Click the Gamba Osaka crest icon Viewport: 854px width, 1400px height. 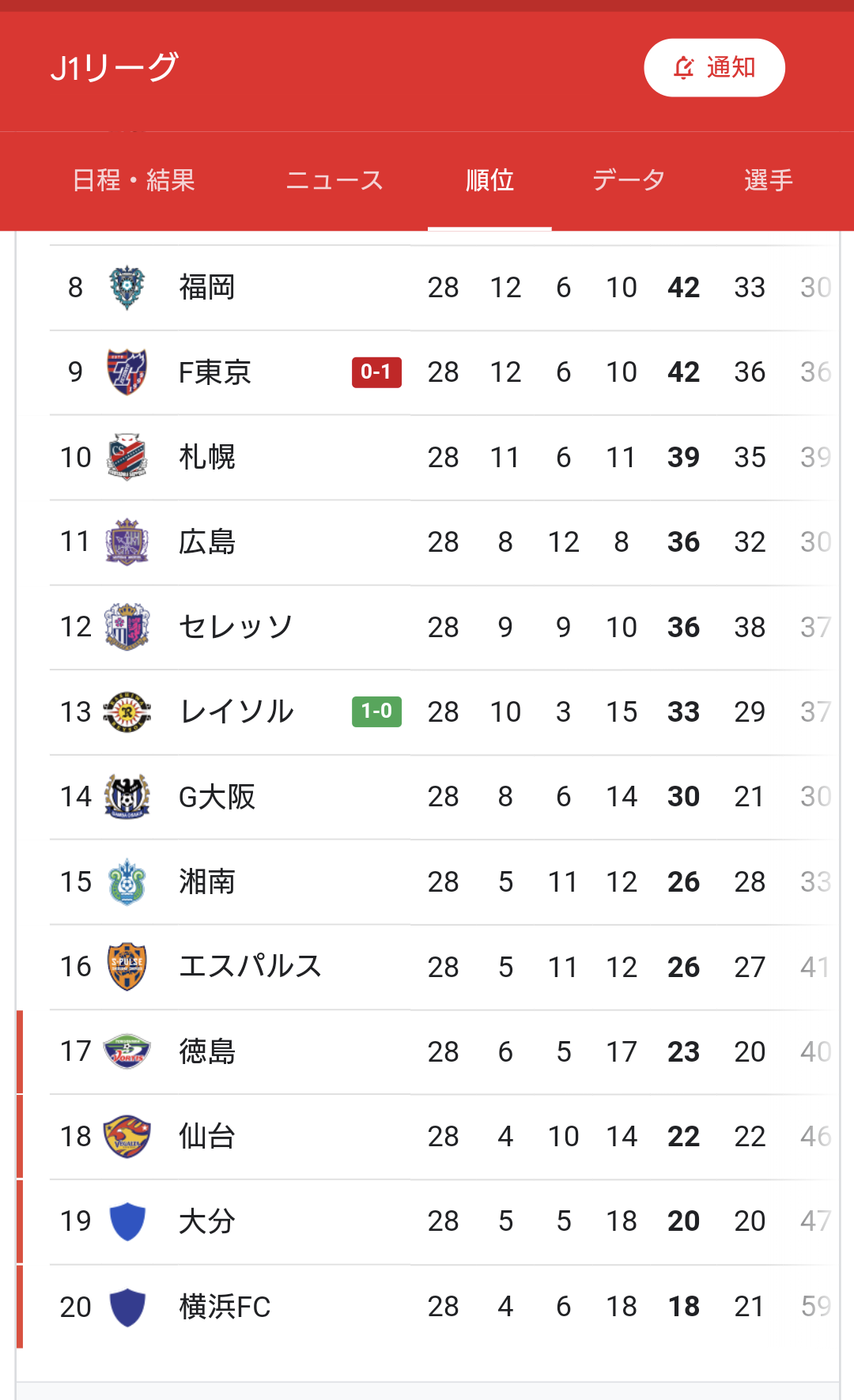[127, 797]
